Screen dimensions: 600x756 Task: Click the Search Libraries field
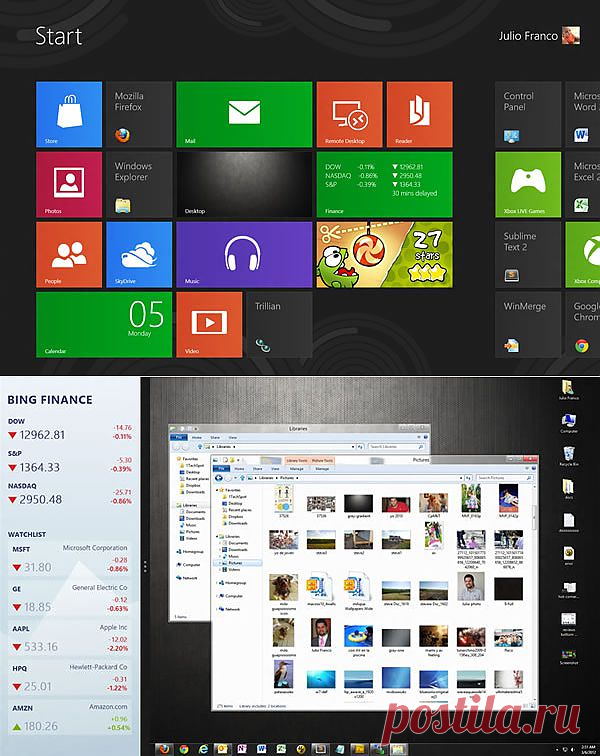396,447
